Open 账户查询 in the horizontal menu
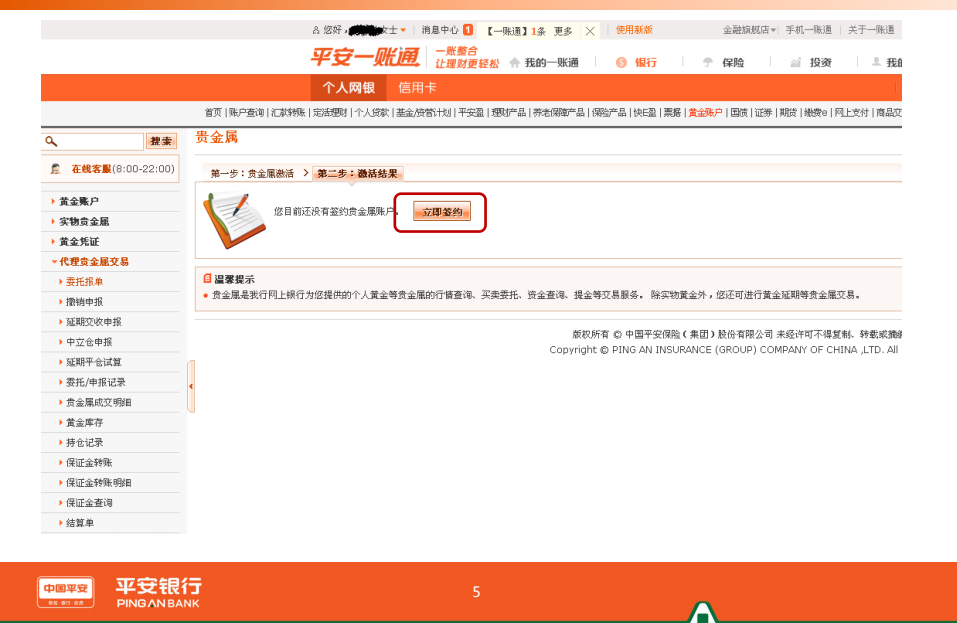 (x=247, y=112)
